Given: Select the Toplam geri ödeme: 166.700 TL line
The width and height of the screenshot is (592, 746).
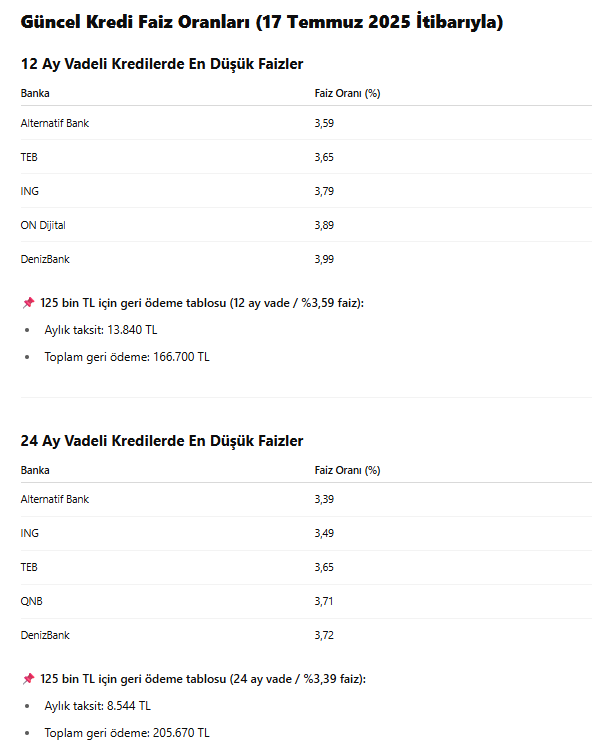Looking at the screenshot, I should click(x=127, y=357).
